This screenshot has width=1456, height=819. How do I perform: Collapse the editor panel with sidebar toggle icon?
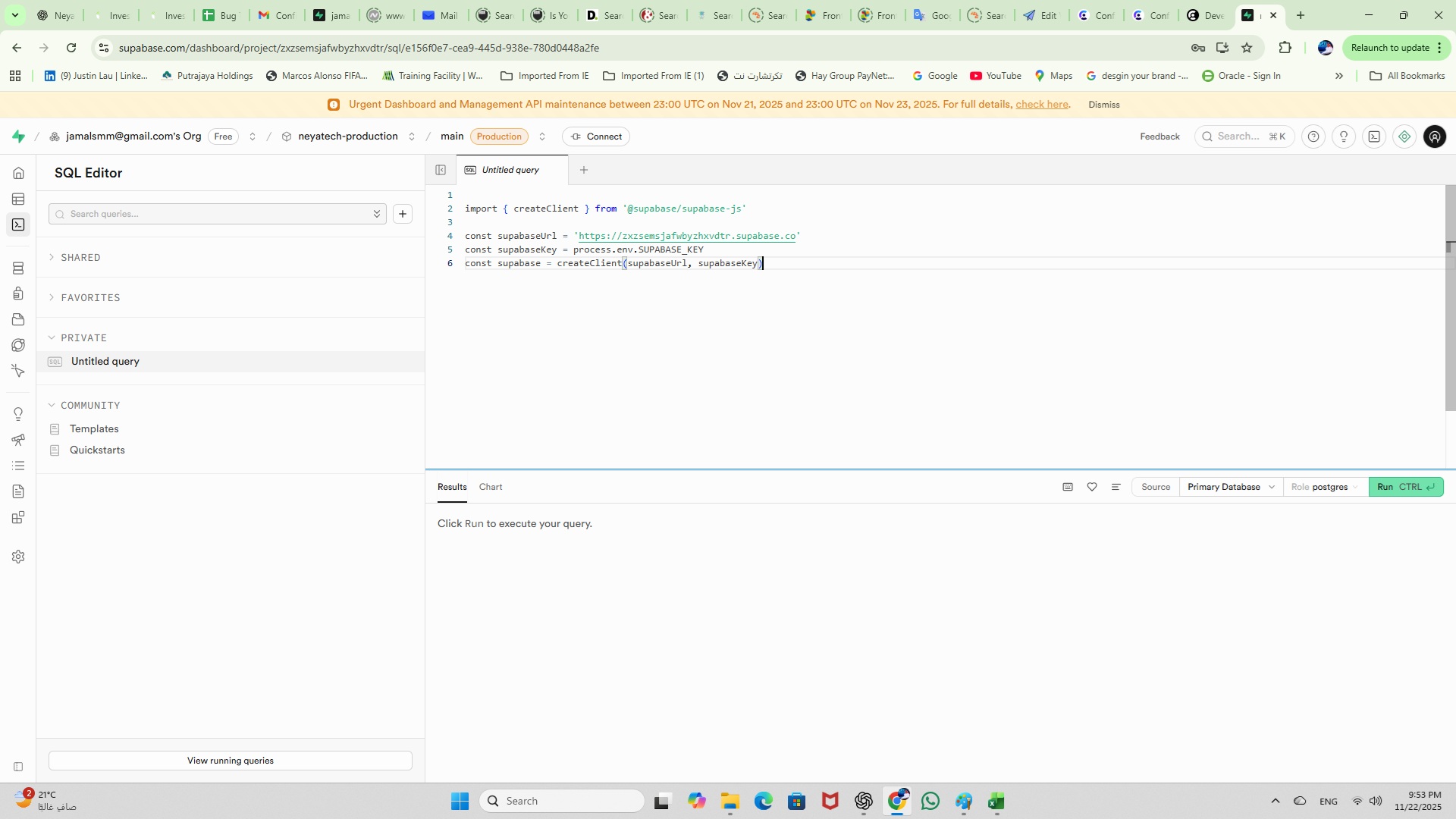click(x=441, y=170)
